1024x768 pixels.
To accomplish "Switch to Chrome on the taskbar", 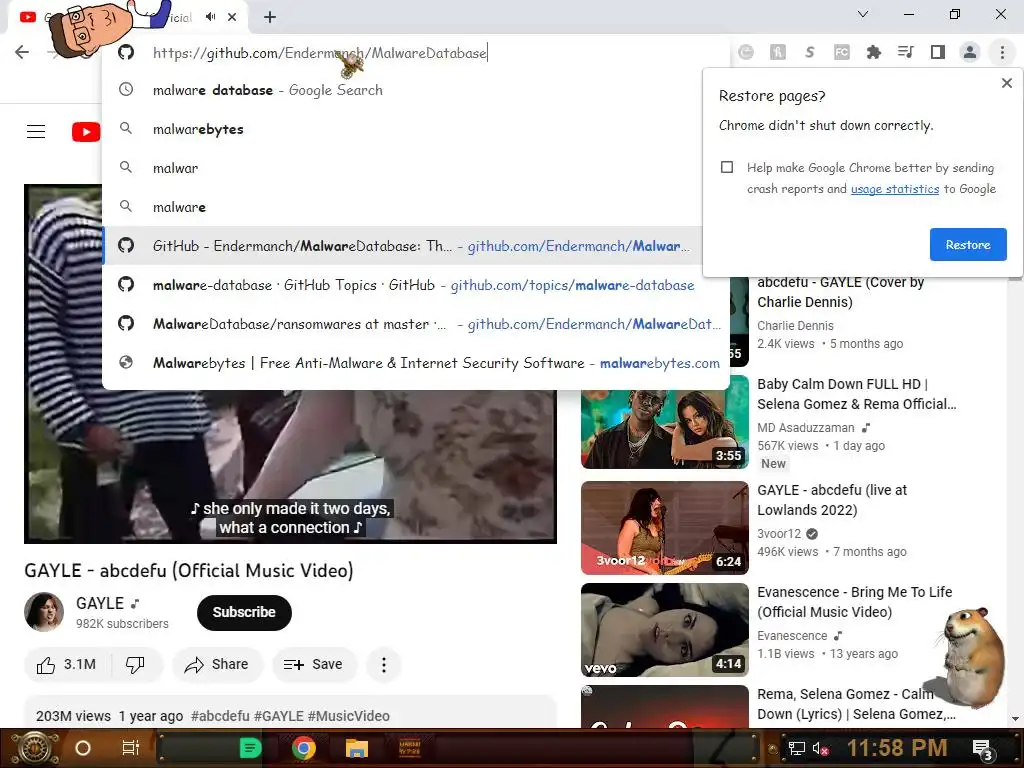I will pyautogui.click(x=303, y=748).
